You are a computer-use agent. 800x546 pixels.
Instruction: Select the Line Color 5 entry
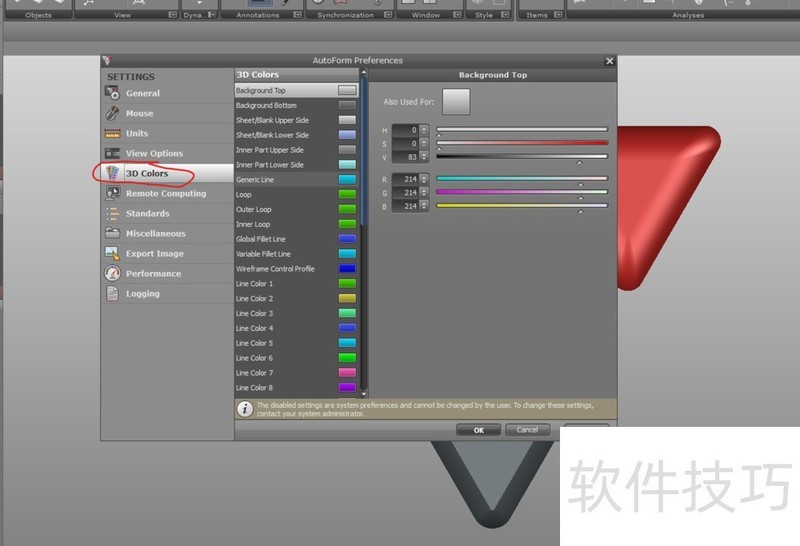click(x=296, y=343)
